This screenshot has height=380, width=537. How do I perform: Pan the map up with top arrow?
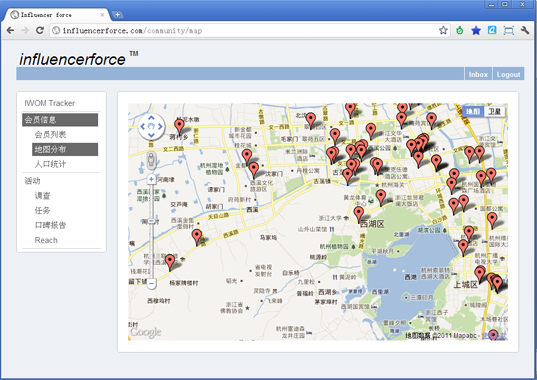[151, 118]
